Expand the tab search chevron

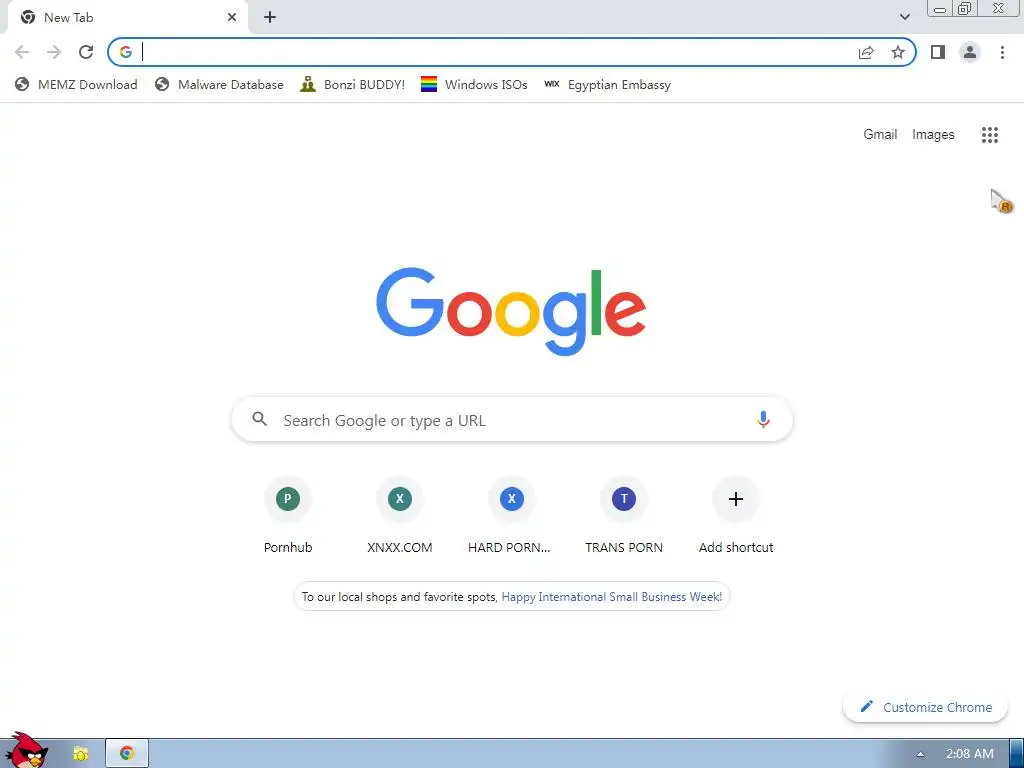(904, 17)
